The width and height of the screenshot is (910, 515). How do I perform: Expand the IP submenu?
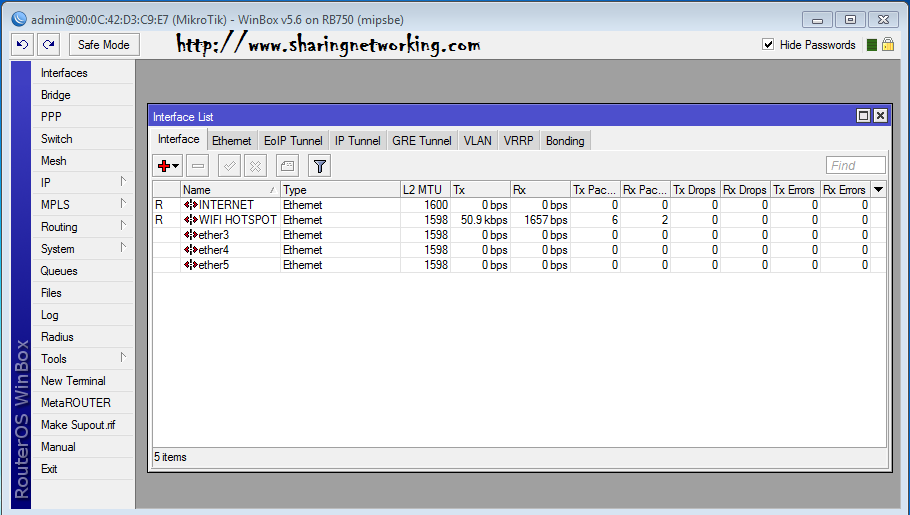click(123, 182)
